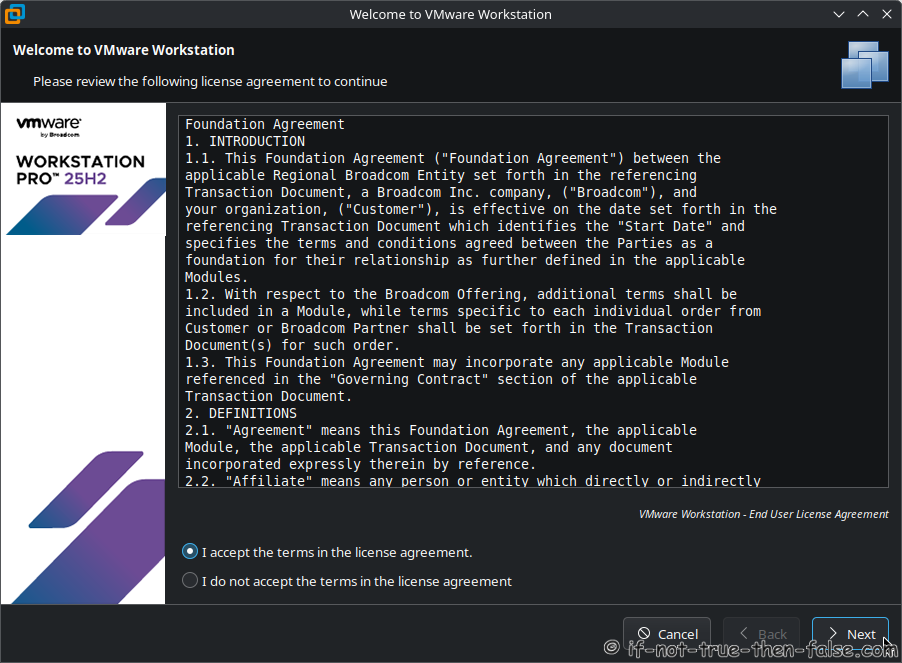Click the VMware Workstation title bar app icon
This screenshot has width=902, height=663.
14,14
